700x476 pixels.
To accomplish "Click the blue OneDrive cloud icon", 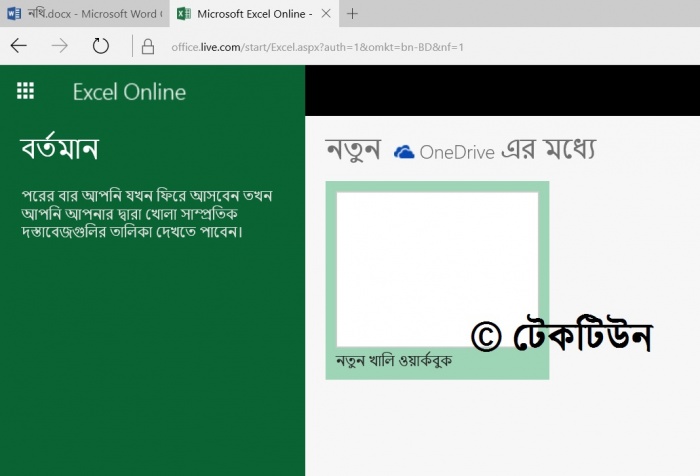I will 404,152.
